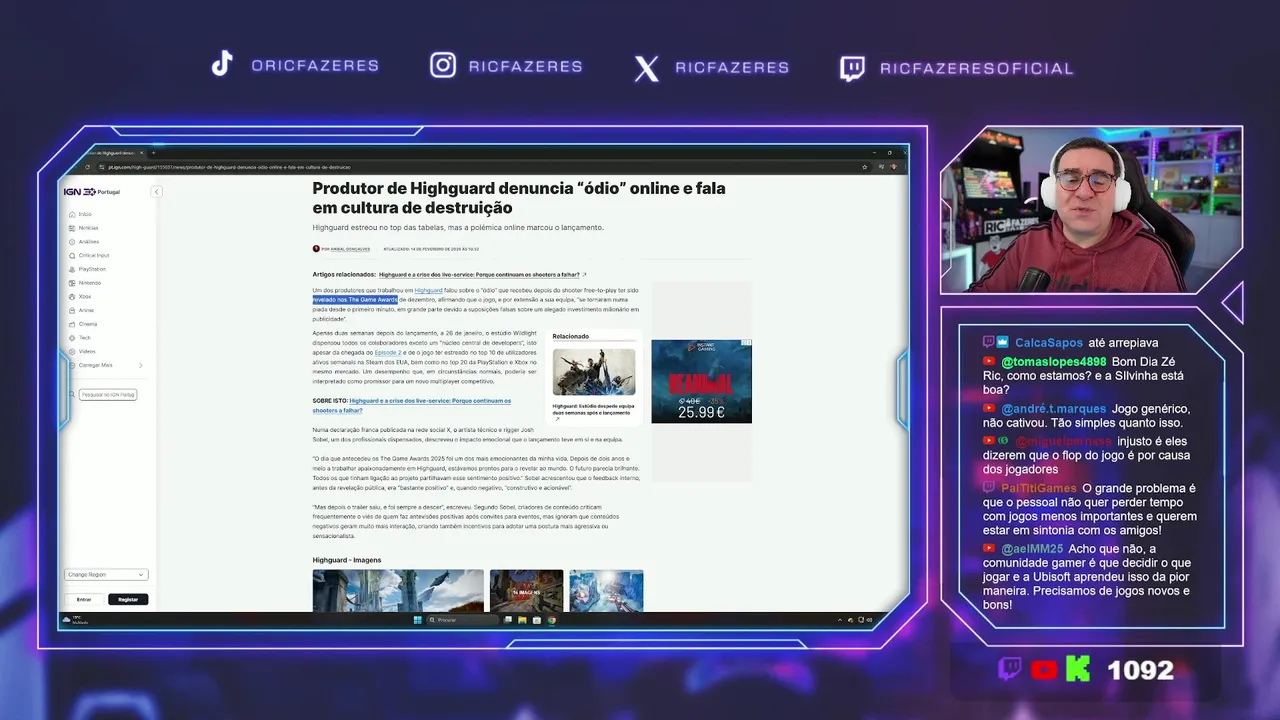Open the Highguard link in first paragraph
1280x720 pixels.
click(x=428, y=290)
